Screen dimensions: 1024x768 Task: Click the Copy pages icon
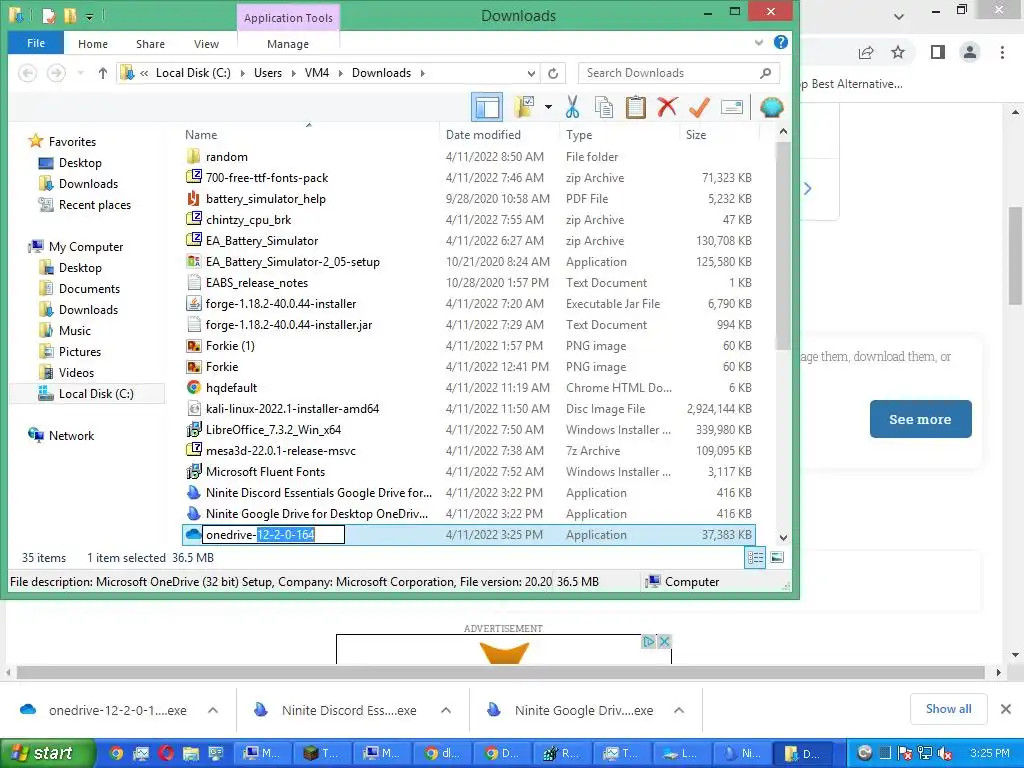(x=604, y=107)
